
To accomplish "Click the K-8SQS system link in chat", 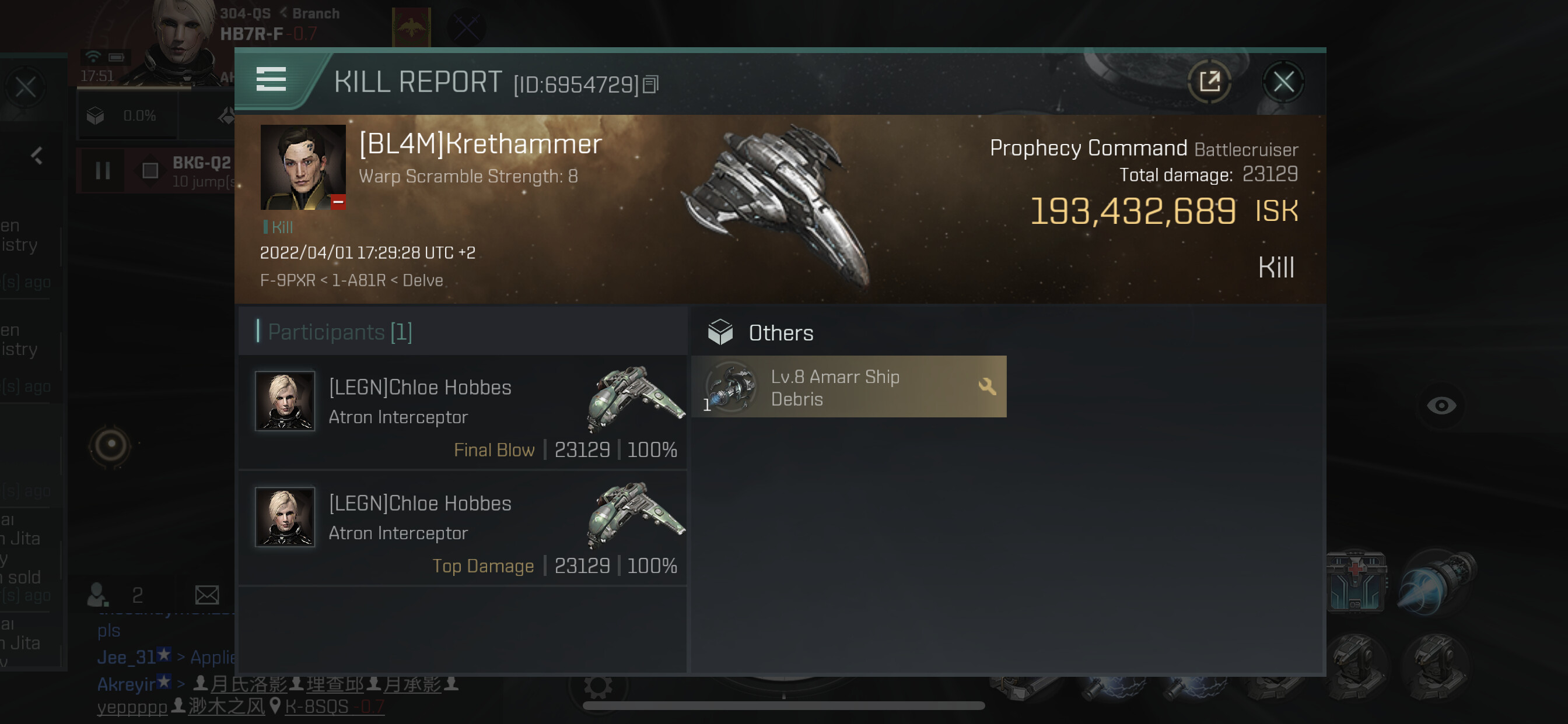I will point(317,707).
